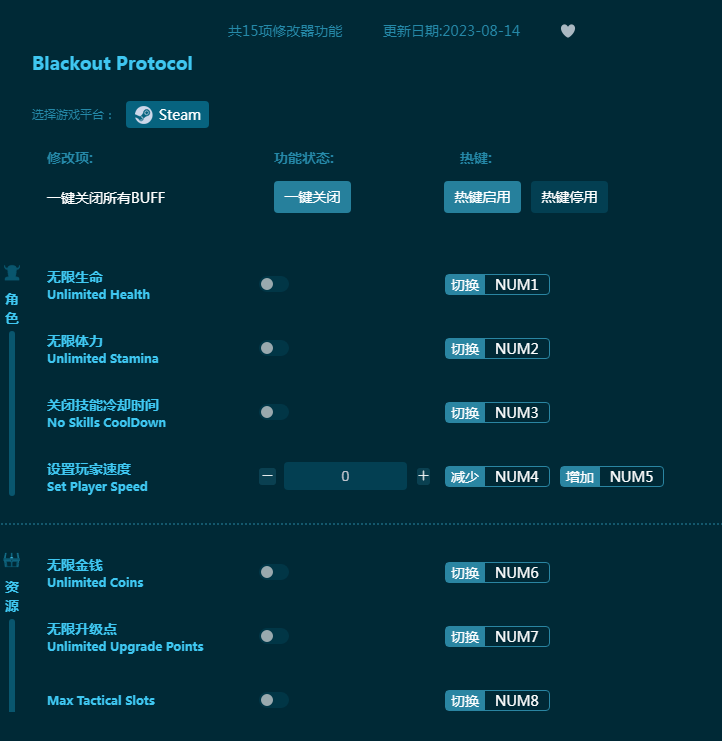This screenshot has height=741, width=722.
Task: Click the character section icon
Action: pos(12,273)
